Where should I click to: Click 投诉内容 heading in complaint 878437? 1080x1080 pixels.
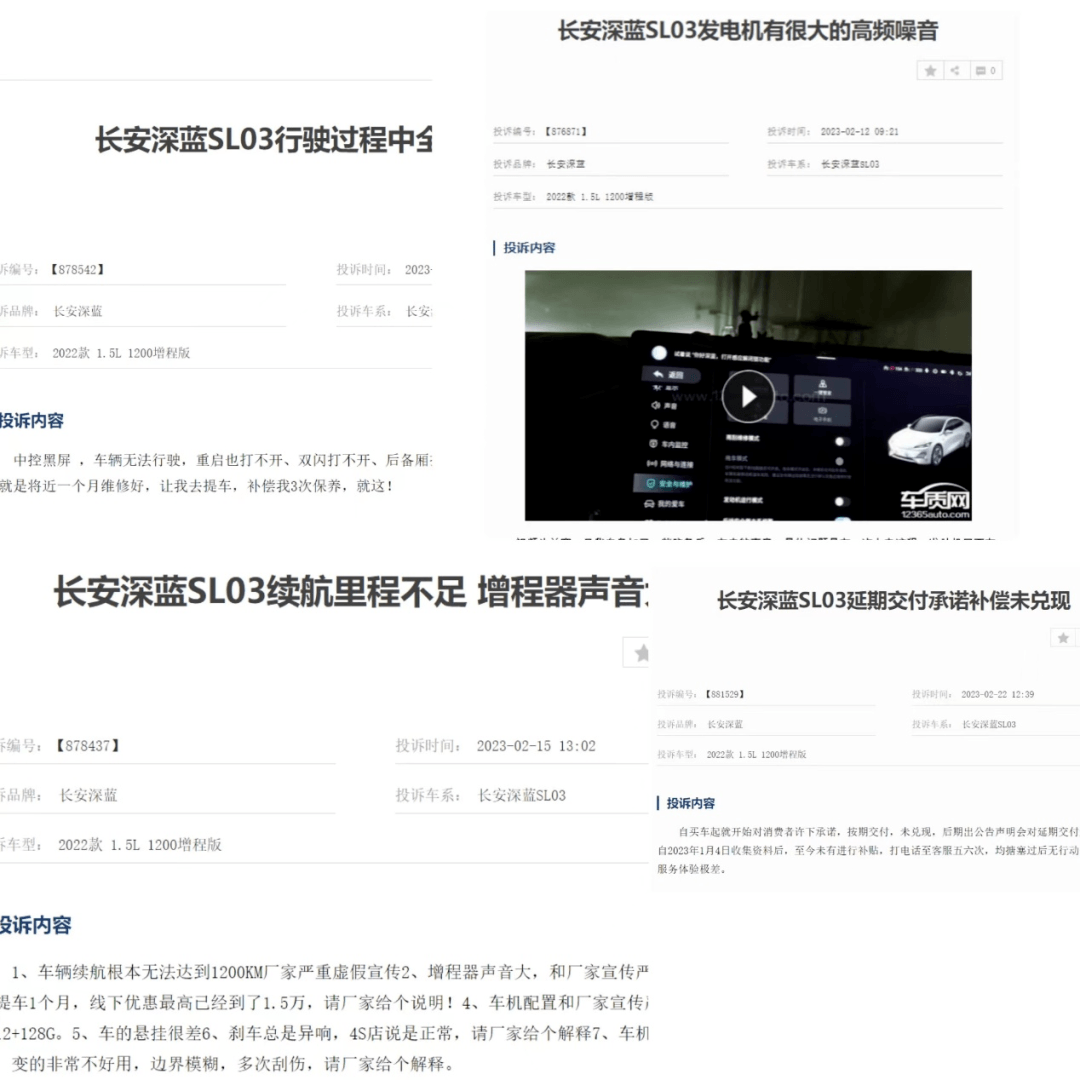35,925
